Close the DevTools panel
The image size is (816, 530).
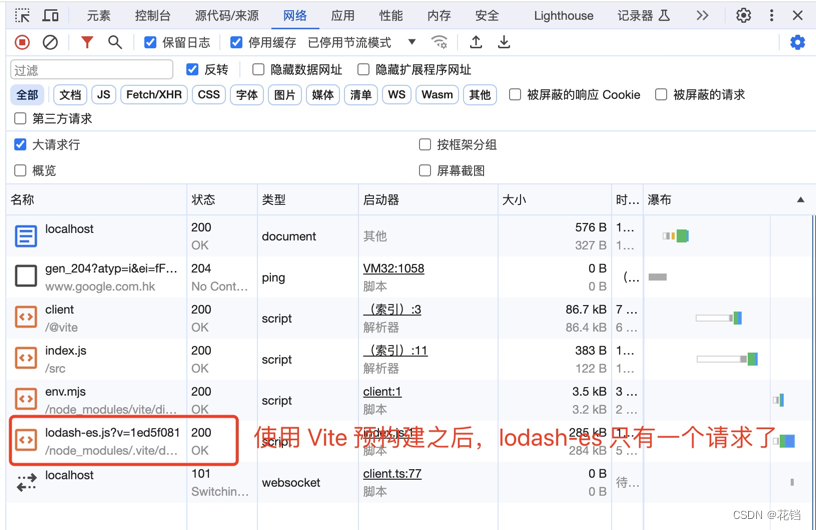(x=797, y=16)
